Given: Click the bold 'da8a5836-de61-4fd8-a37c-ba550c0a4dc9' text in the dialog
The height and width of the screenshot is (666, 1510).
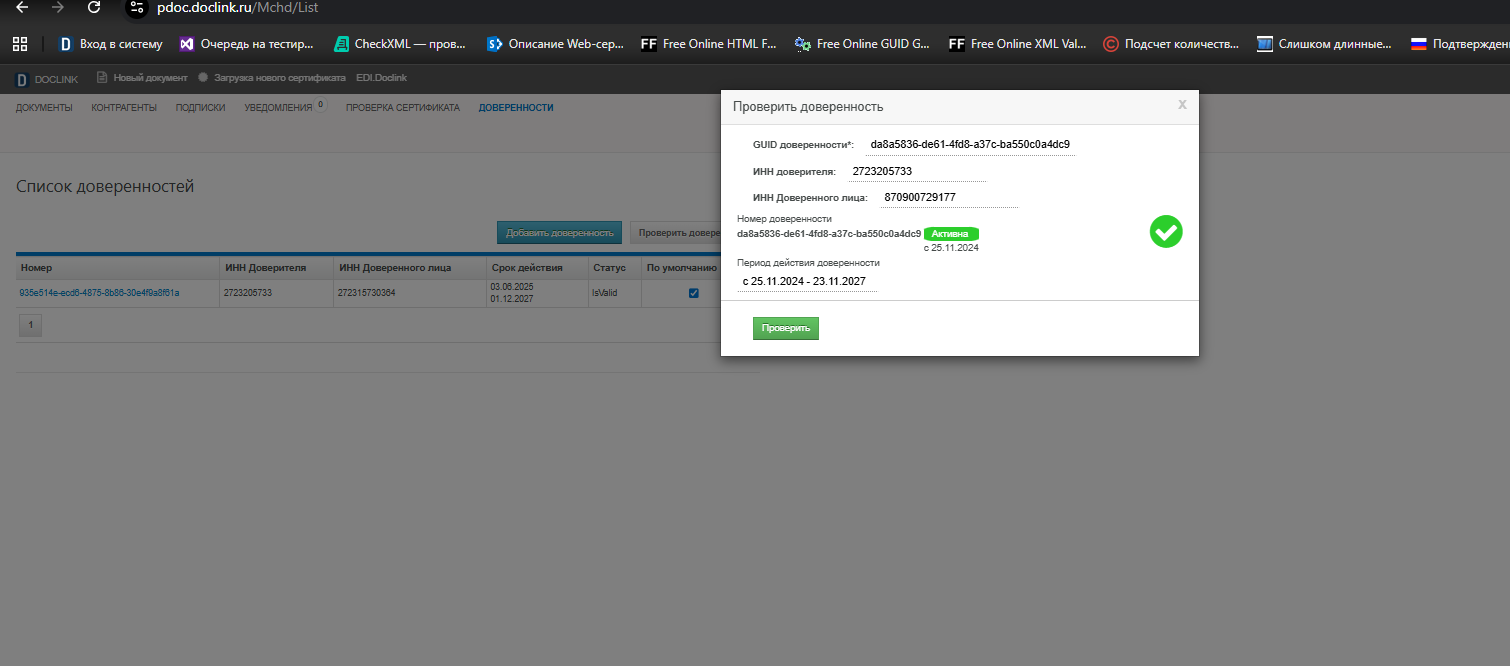Looking at the screenshot, I should pyautogui.click(x=829, y=233).
